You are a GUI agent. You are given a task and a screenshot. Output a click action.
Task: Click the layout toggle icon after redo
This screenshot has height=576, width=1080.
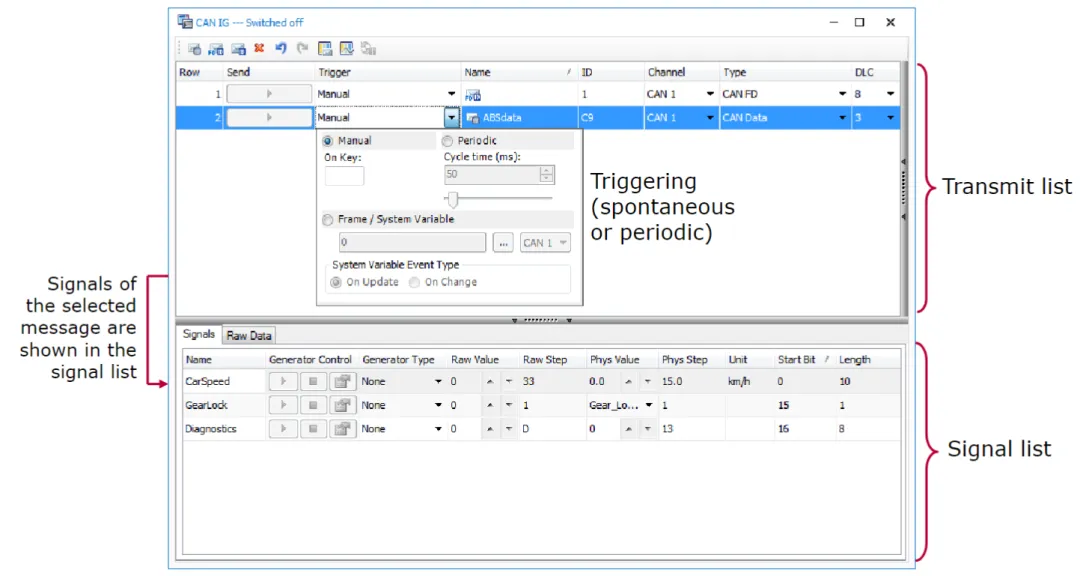click(324, 48)
